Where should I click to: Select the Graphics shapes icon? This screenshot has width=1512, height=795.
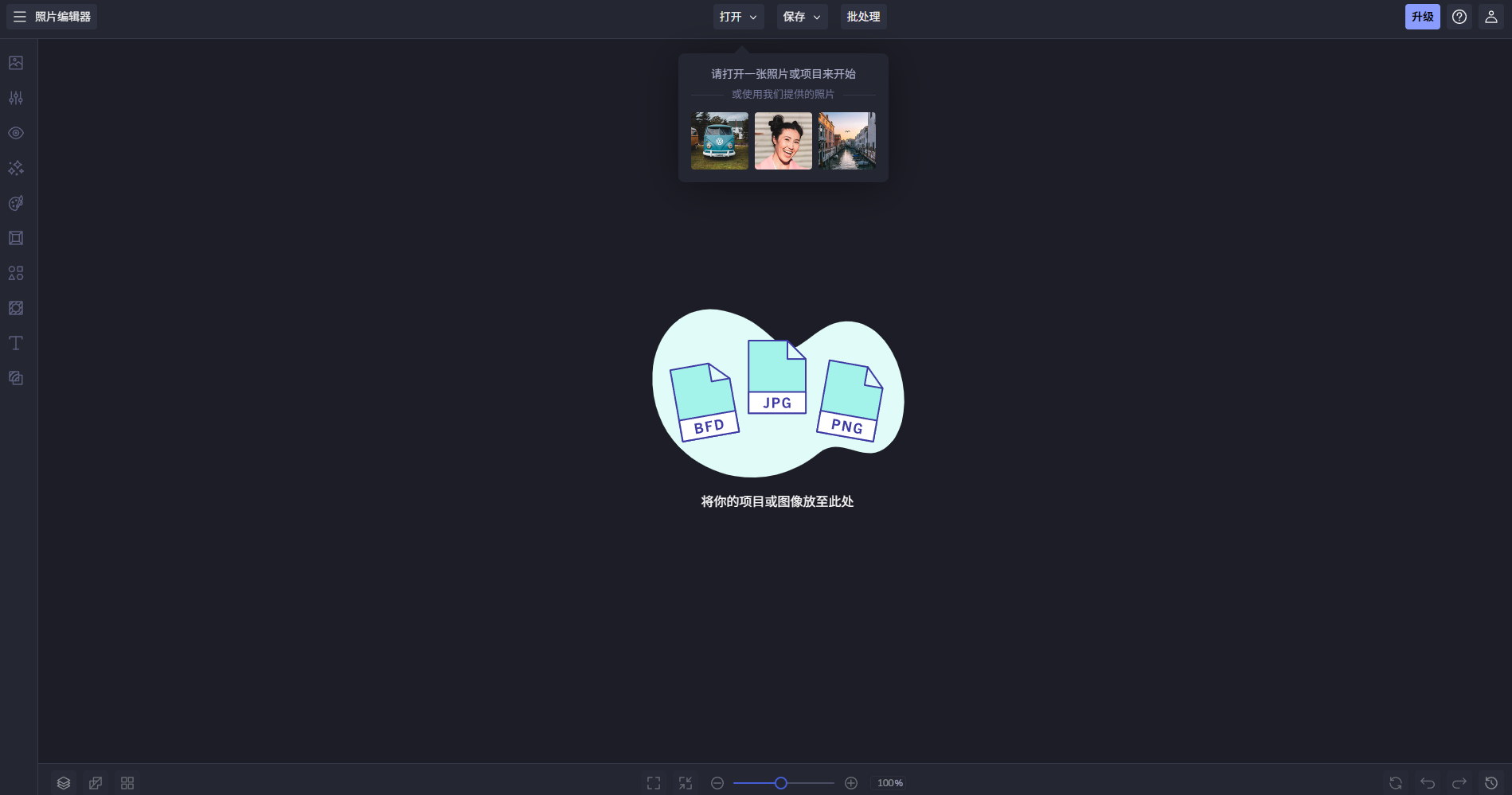coord(15,273)
